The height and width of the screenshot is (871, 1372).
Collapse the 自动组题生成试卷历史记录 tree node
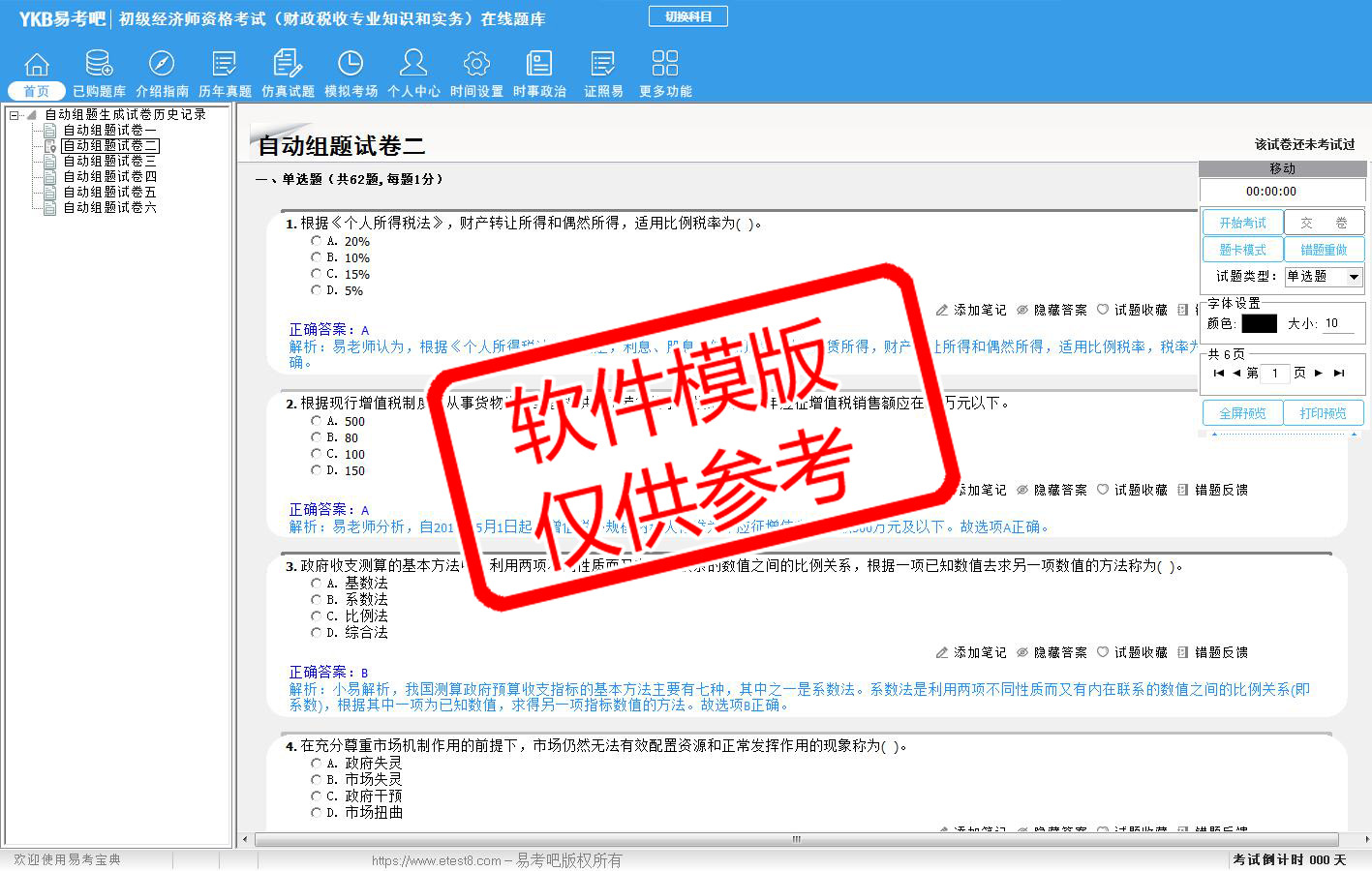coord(15,115)
